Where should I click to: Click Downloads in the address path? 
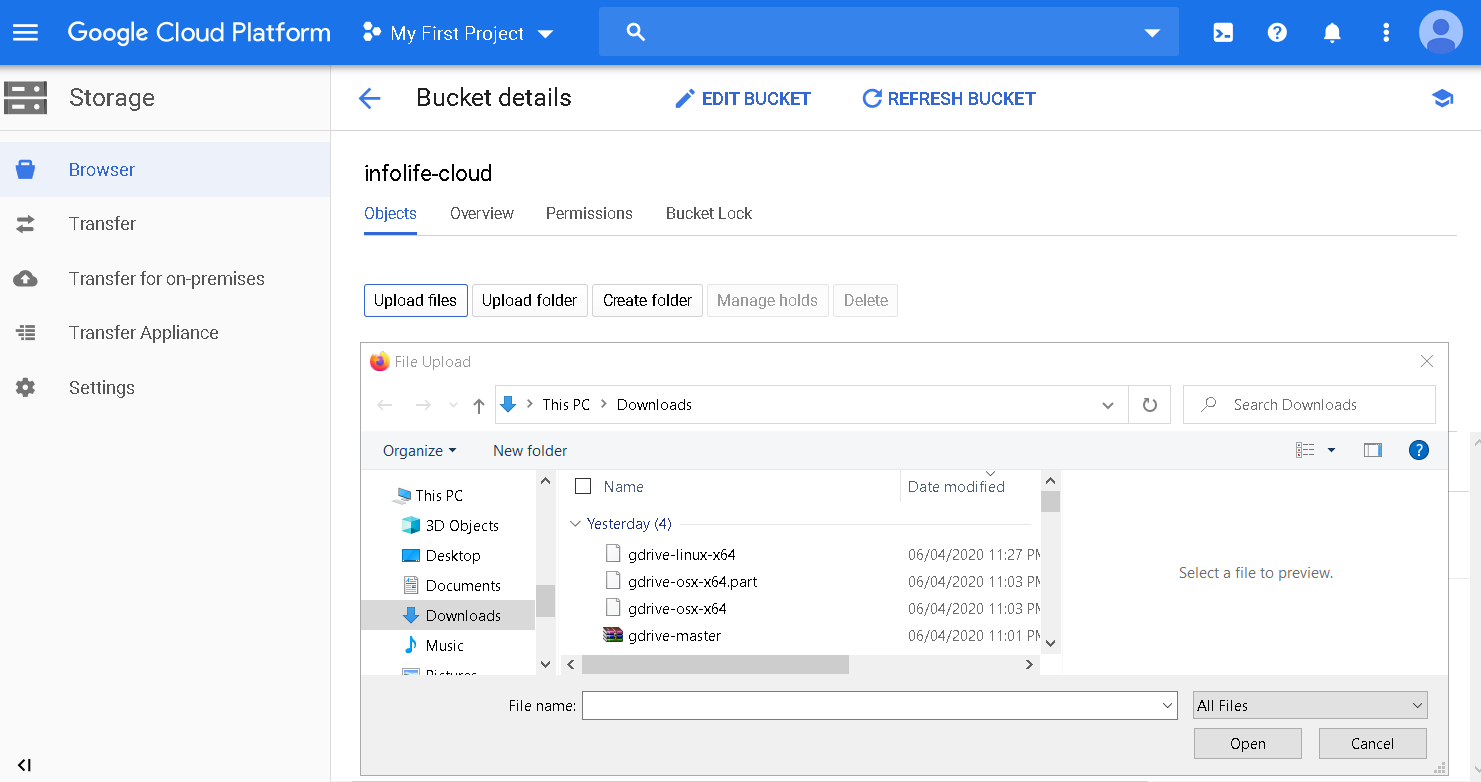pos(654,405)
